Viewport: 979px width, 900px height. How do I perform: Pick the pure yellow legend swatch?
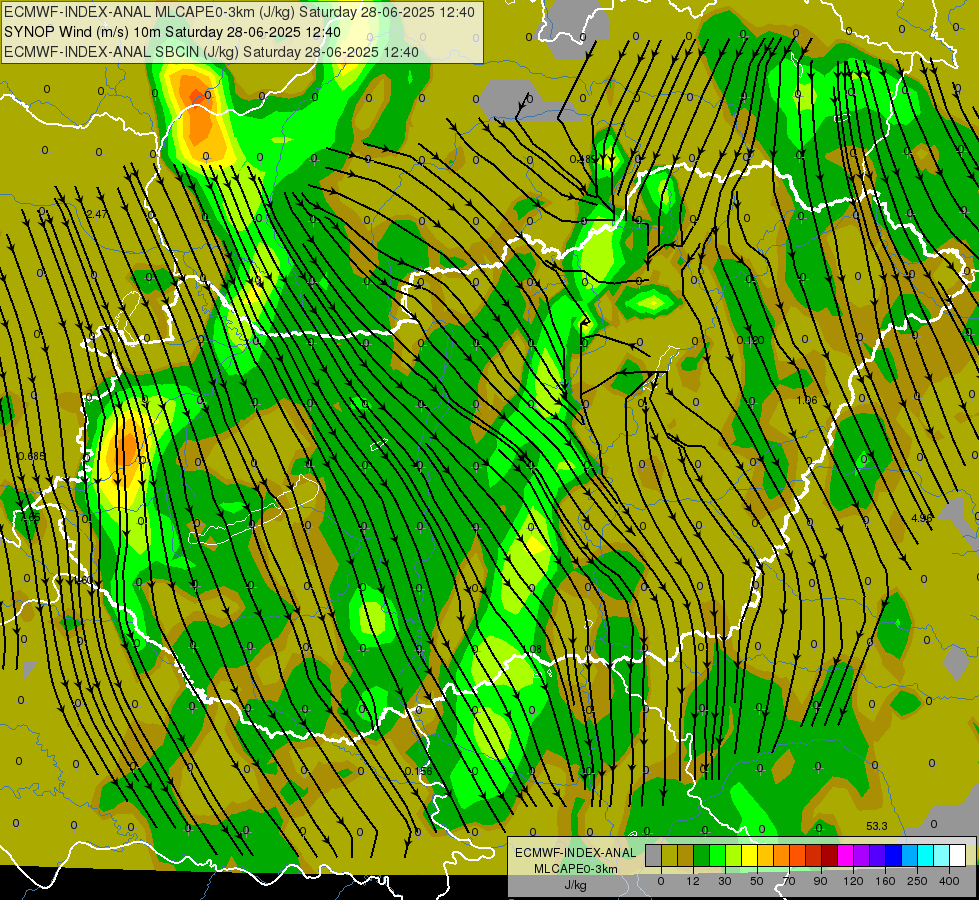point(750,855)
